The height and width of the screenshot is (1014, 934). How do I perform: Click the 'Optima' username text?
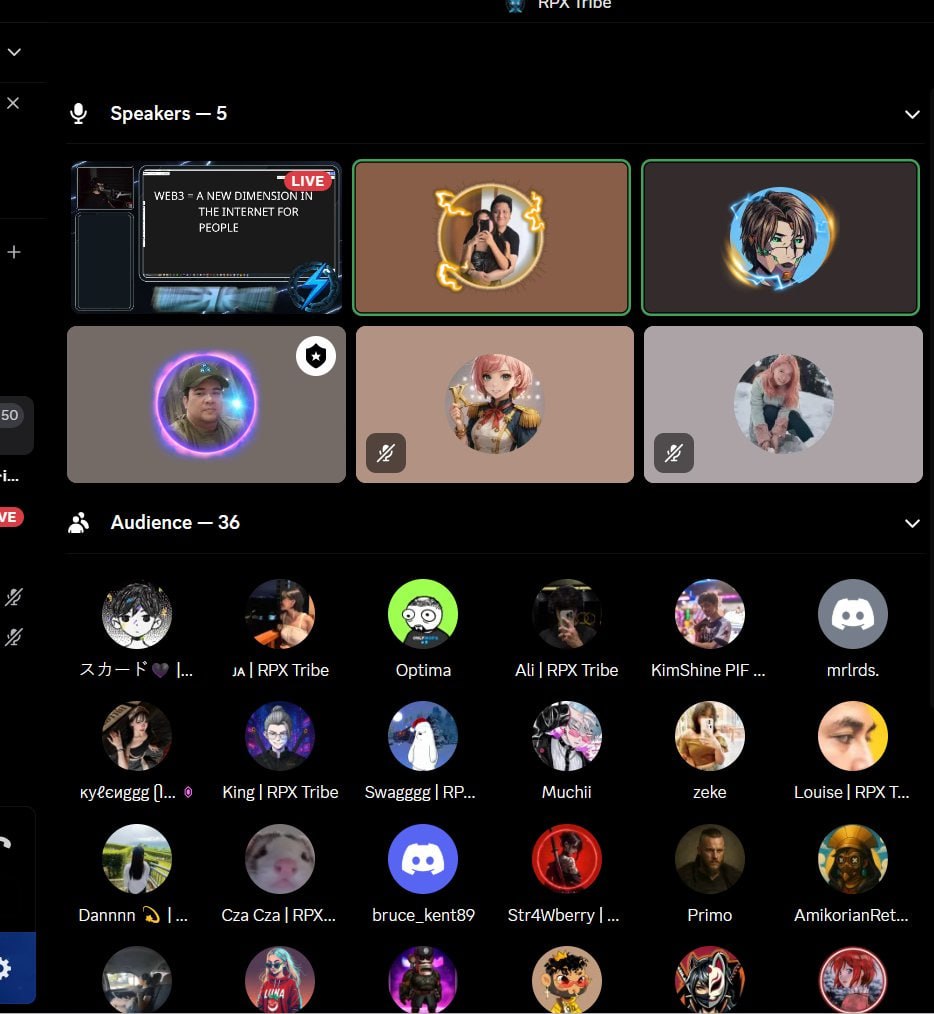point(423,670)
